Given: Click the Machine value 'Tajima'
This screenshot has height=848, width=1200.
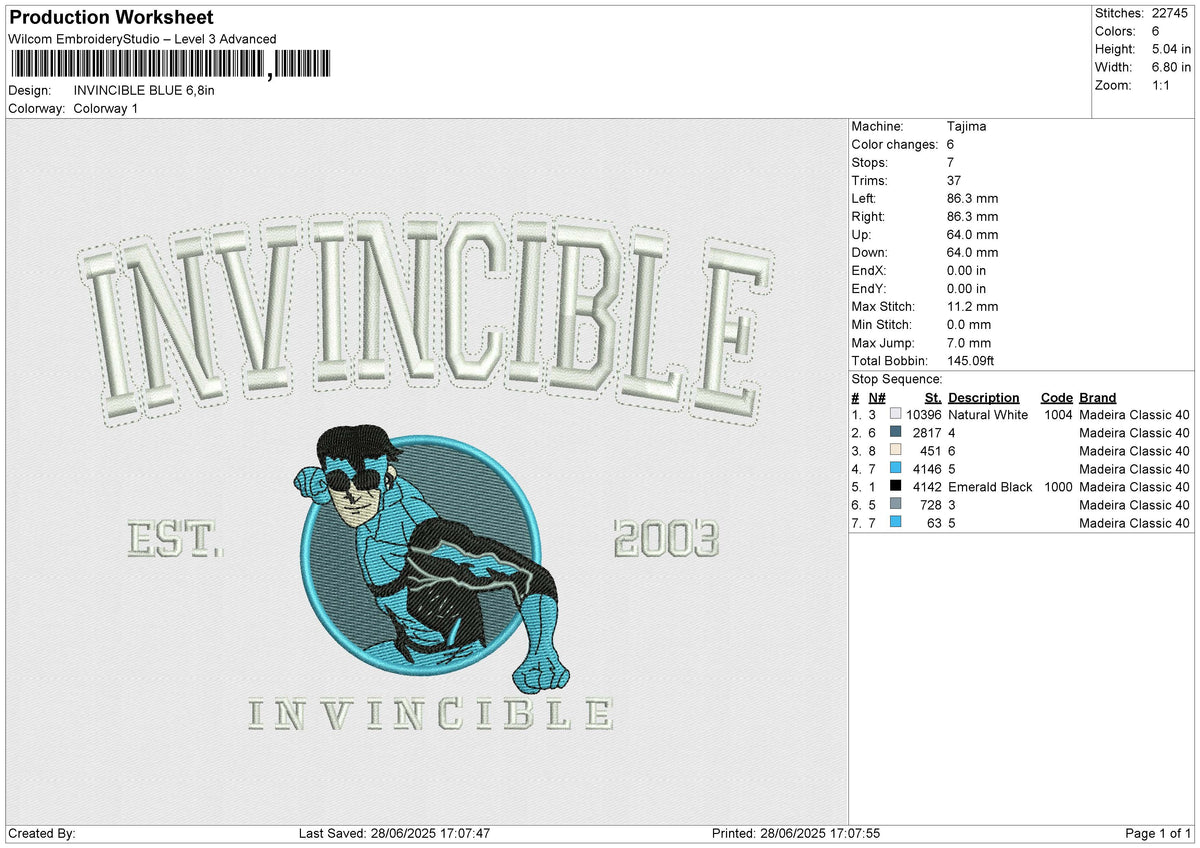Looking at the screenshot, I should click(x=966, y=127).
